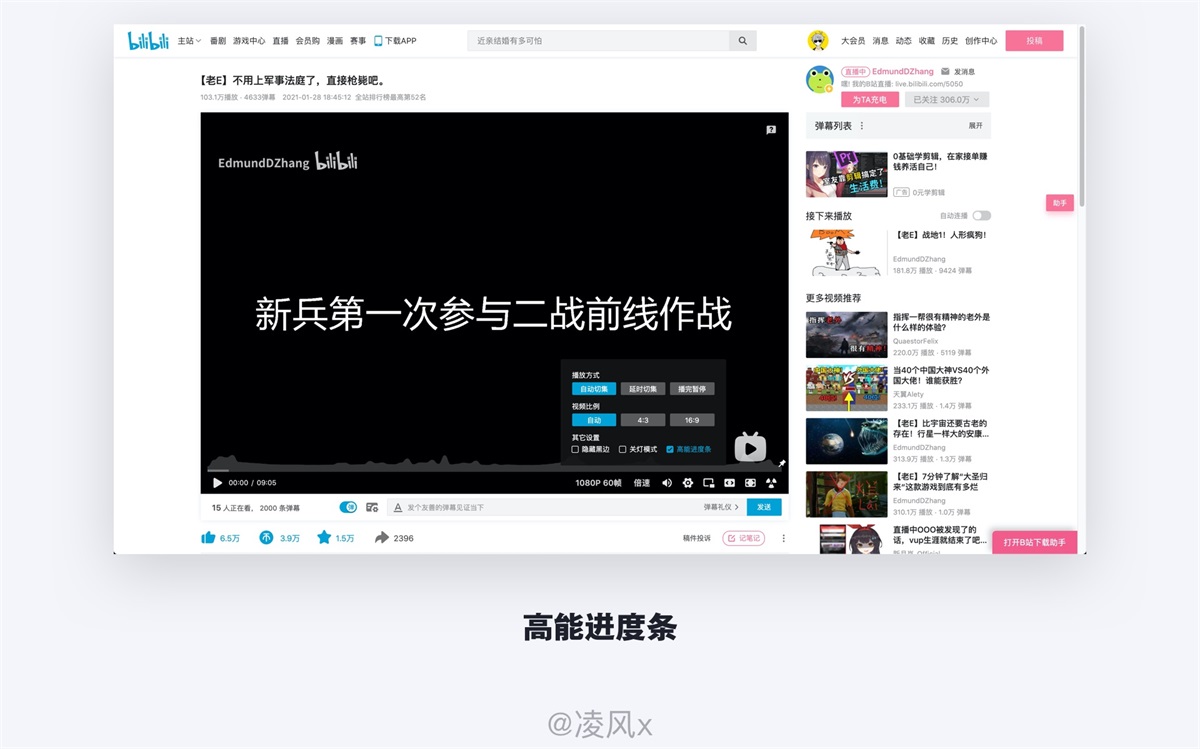Open player settings gear icon
This screenshot has width=1200, height=749.
click(x=687, y=483)
